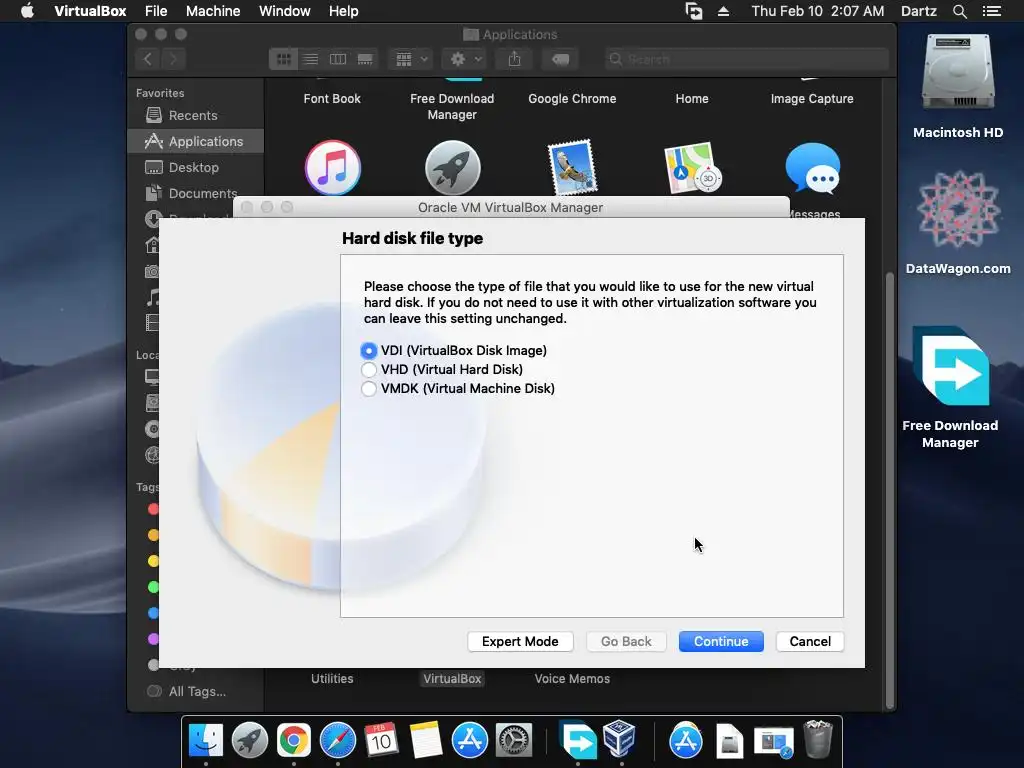Open the File menu
The image size is (1024, 768).
(x=156, y=11)
